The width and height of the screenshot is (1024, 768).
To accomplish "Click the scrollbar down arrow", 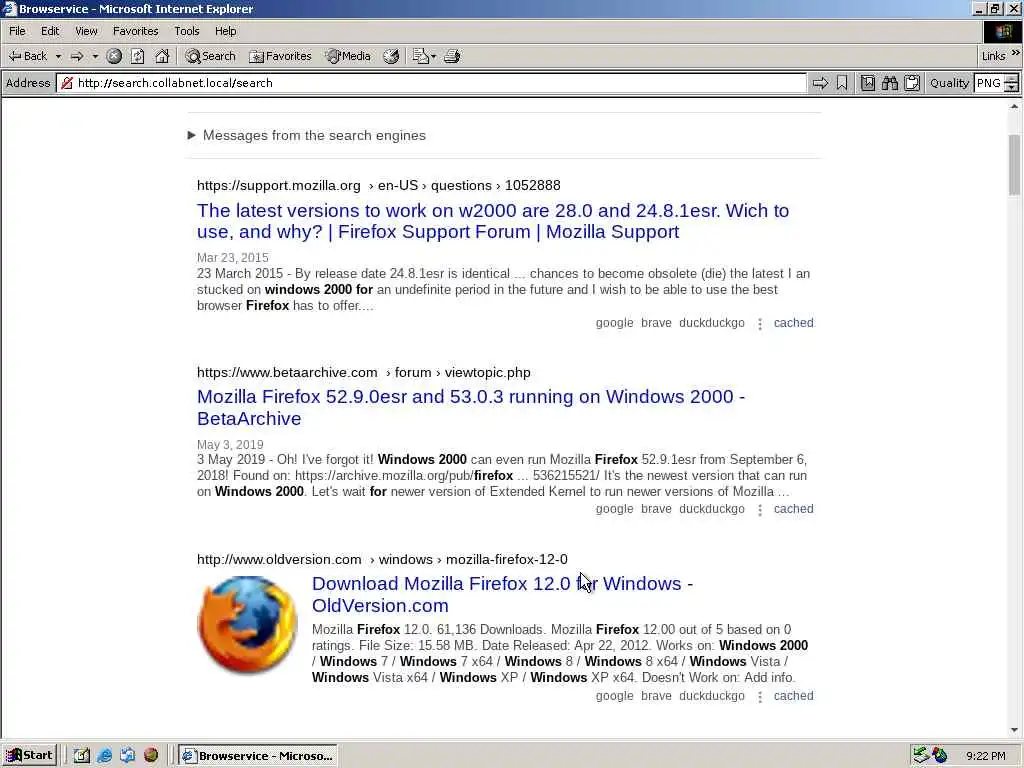I will pyautogui.click(x=1014, y=730).
